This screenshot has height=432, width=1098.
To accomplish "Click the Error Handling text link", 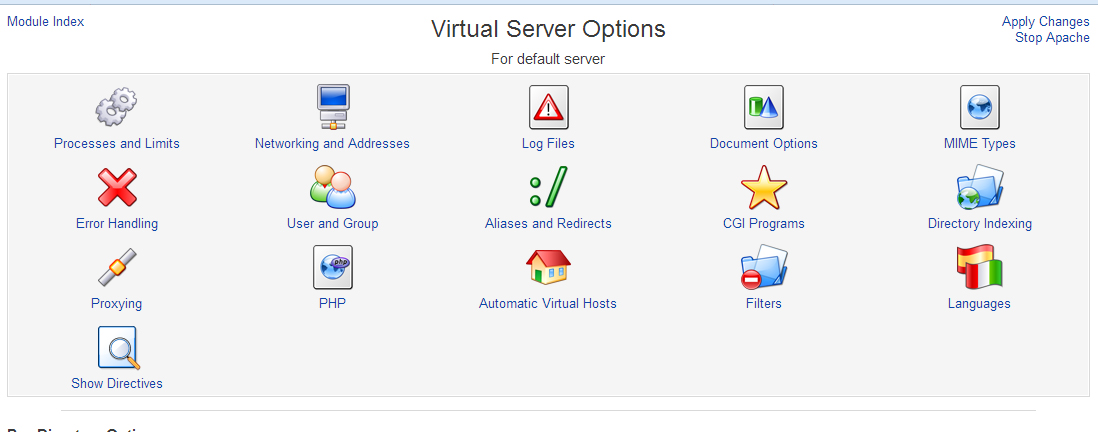I will 117,224.
